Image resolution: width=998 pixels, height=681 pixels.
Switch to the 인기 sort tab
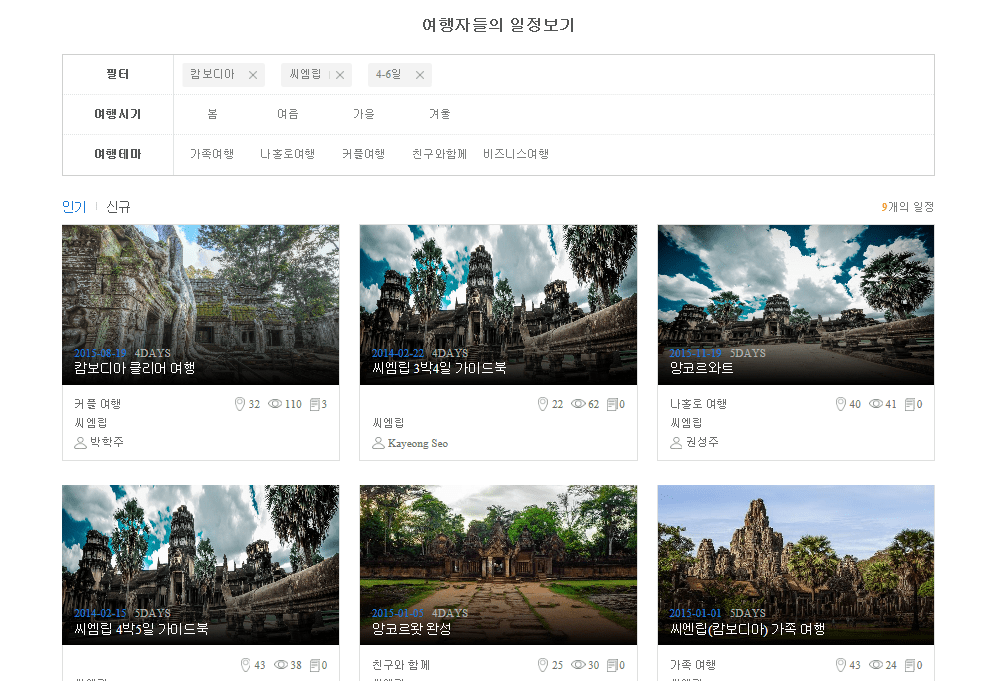click(x=74, y=207)
